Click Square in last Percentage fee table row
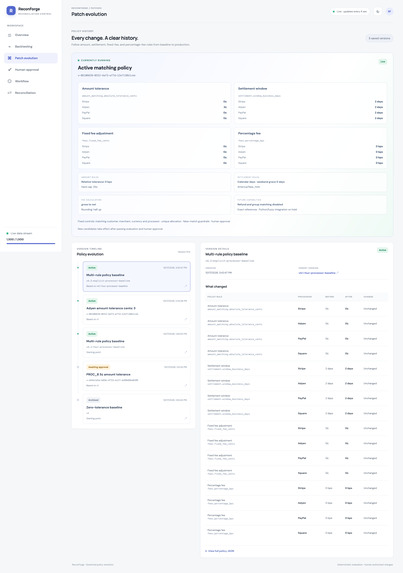Viewport: 403px width, 573px height. click(302, 533)
